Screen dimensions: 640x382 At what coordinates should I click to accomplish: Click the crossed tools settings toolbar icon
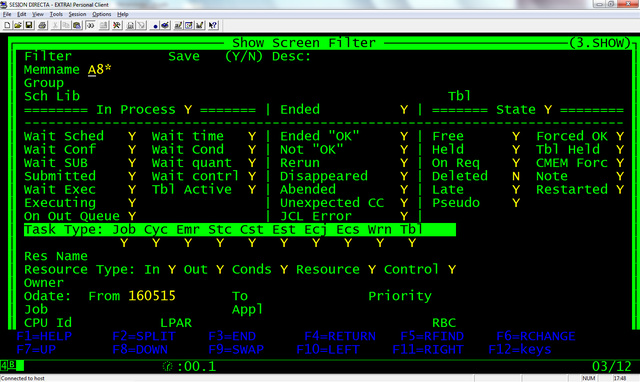pyautogui.click(x=117, y=25)
